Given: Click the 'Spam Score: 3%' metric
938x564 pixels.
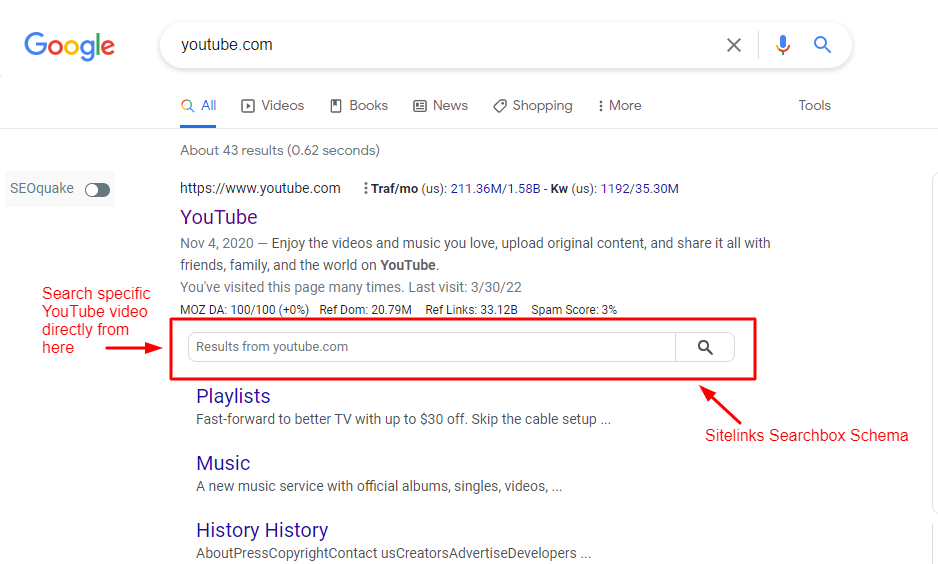Looking at the screenshot, I should [574, 310].
